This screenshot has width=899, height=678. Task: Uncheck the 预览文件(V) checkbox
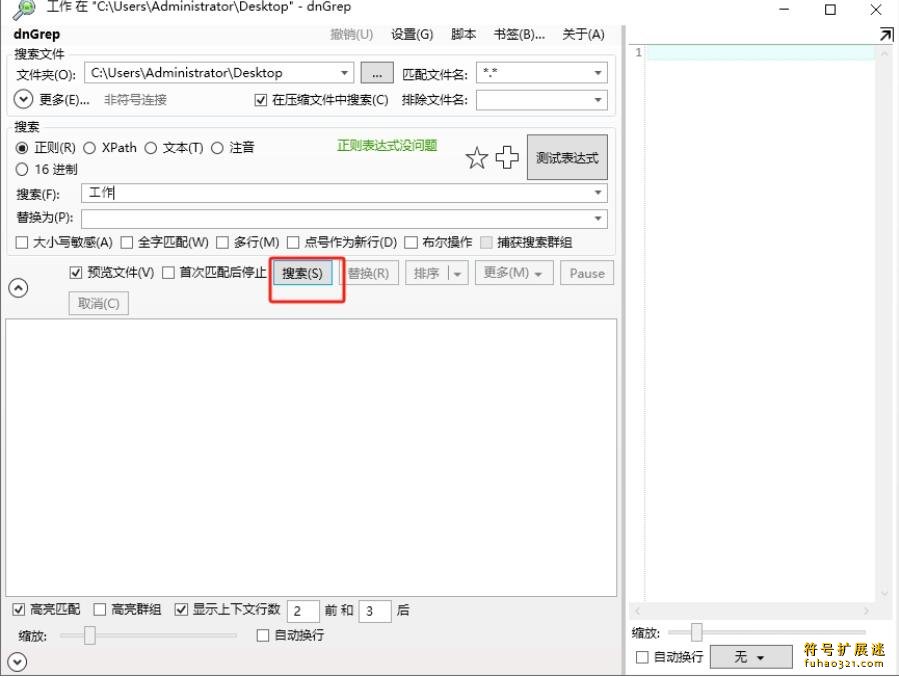click(75, 272)
